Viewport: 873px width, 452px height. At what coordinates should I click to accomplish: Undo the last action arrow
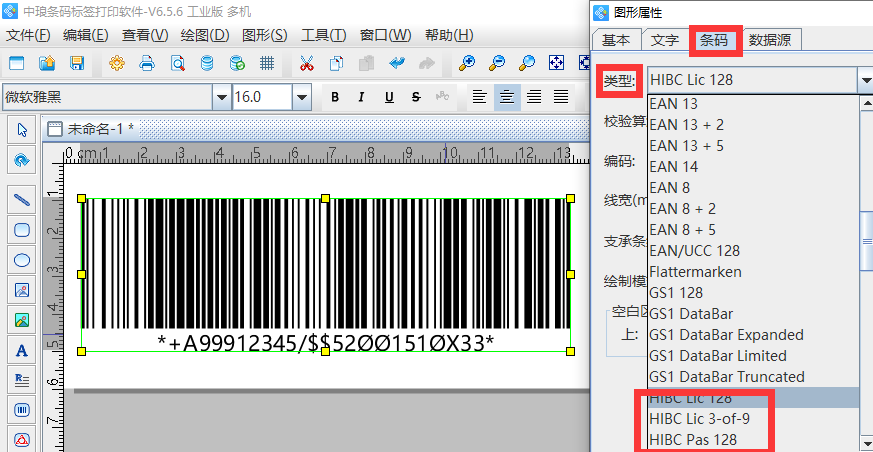(396, 63)
